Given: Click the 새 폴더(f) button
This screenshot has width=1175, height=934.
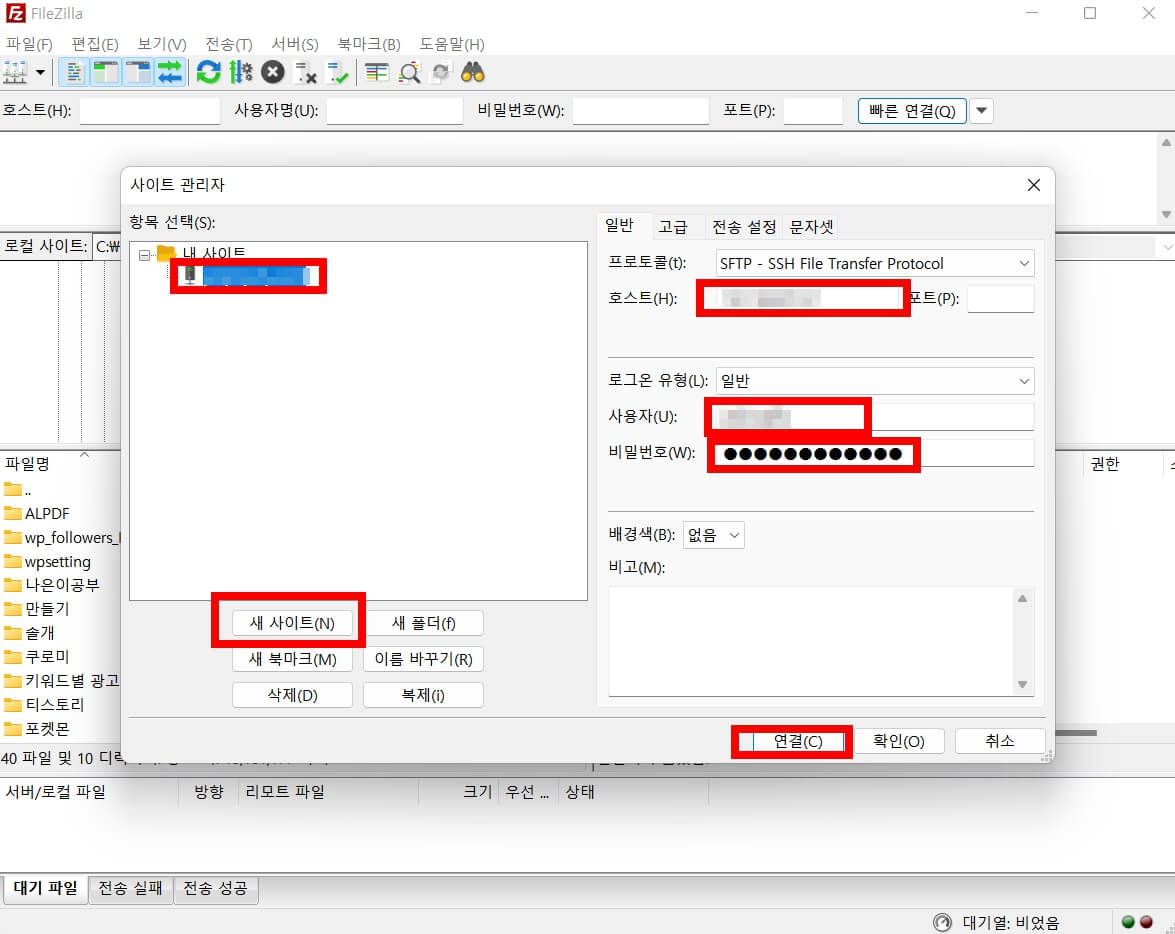Looking at the screenshot, I should point(423,623).
